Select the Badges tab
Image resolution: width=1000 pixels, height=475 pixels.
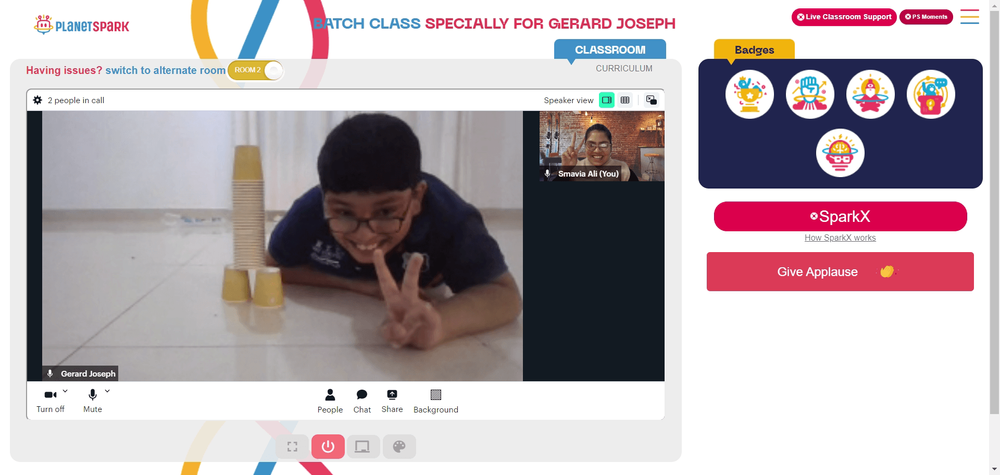pyautogui.click(x=754, y=50)
